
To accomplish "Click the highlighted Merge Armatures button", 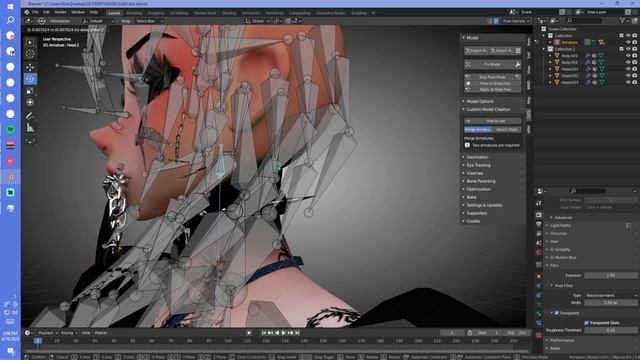I will click(x=478, y=130).
